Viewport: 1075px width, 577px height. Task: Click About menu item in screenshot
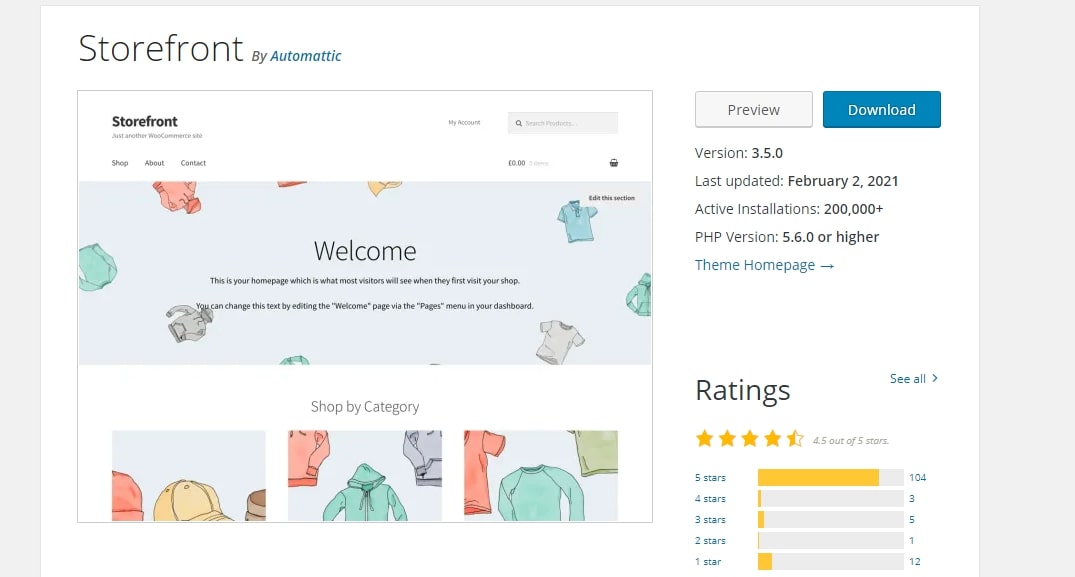tap(154, 163)
